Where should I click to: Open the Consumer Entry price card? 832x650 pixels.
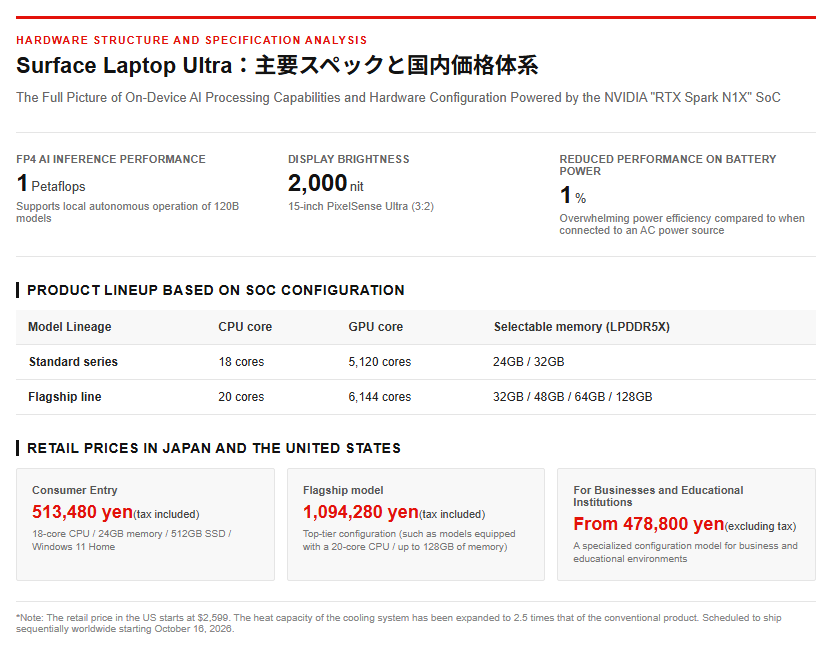145,524
